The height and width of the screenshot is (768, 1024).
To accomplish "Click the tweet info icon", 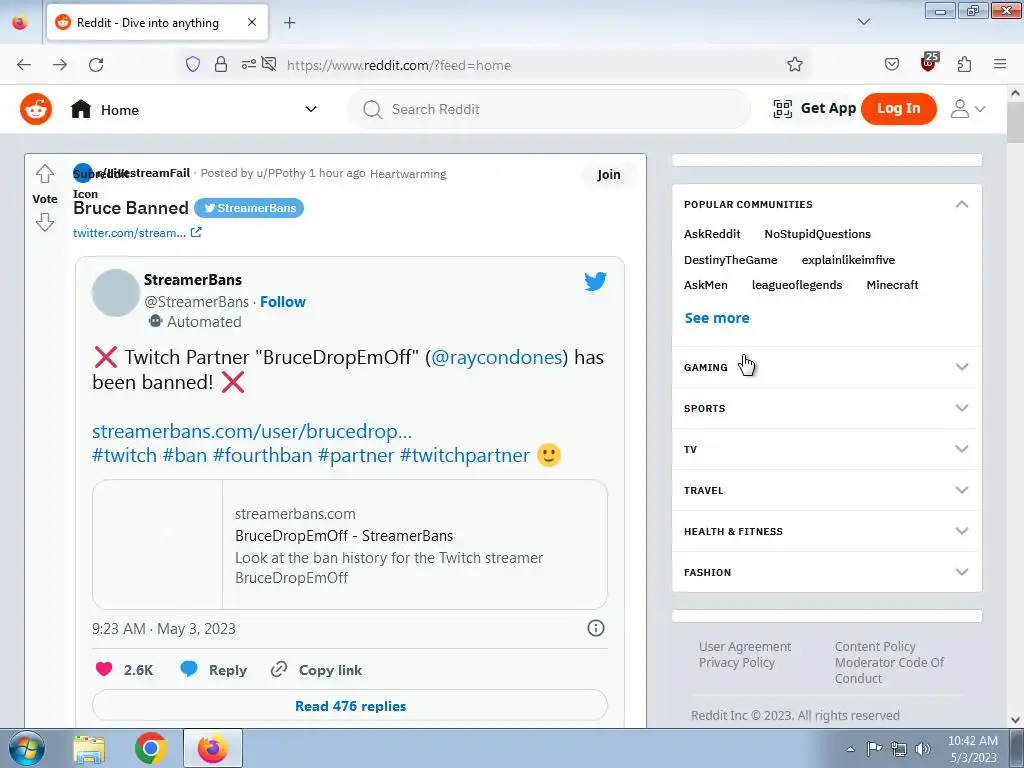I will pyautogui.click(x=596, y=628).
